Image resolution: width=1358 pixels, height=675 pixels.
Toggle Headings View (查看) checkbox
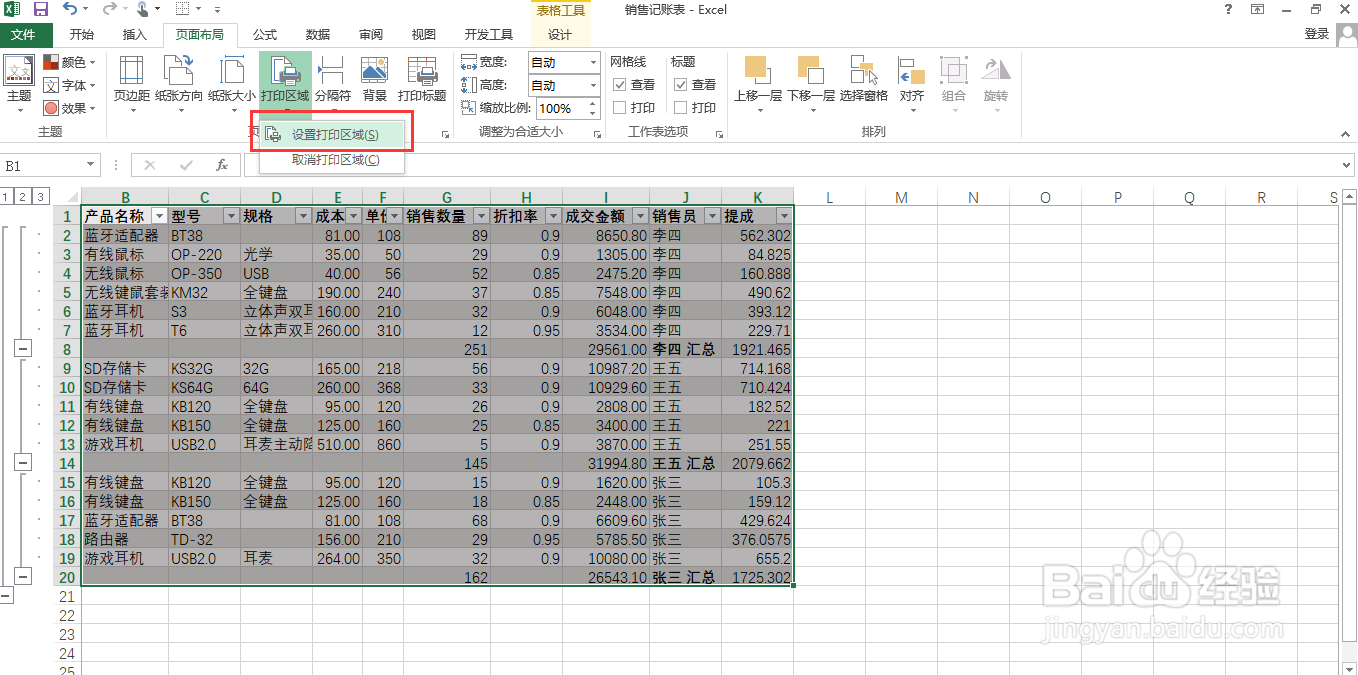[x=681, y=85]
